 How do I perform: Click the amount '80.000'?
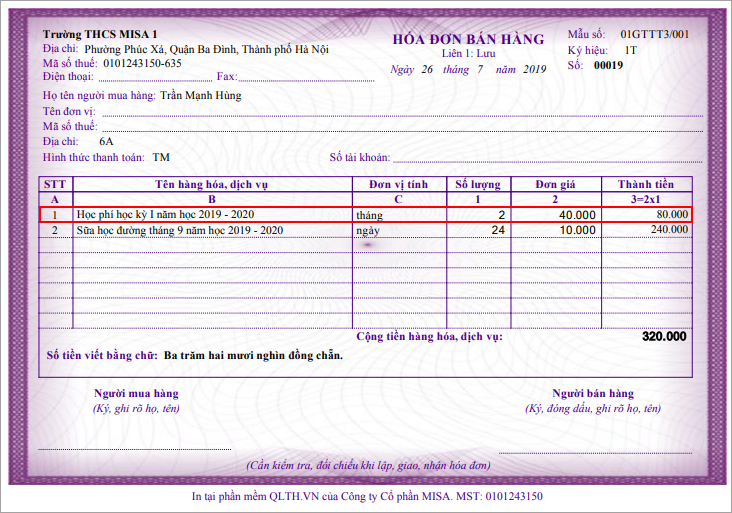tap(672, 214)
